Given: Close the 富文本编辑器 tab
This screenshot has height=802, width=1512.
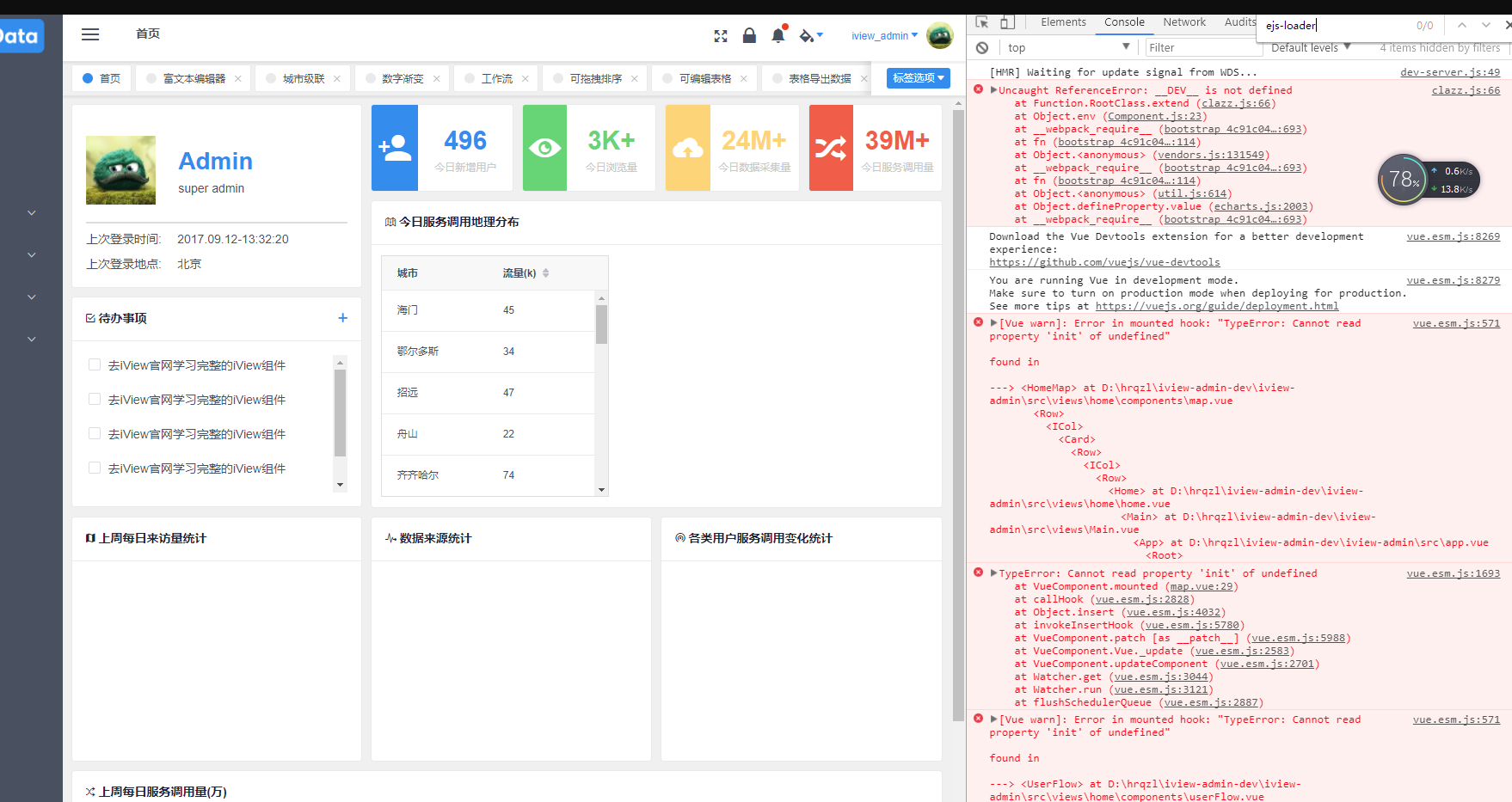Looking at the screenshot, I should tap(238, 78).
